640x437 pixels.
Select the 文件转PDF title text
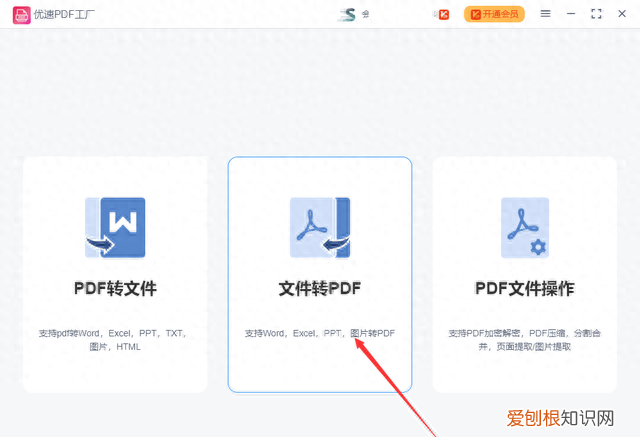pyautogui.click(x=320, y=288)
